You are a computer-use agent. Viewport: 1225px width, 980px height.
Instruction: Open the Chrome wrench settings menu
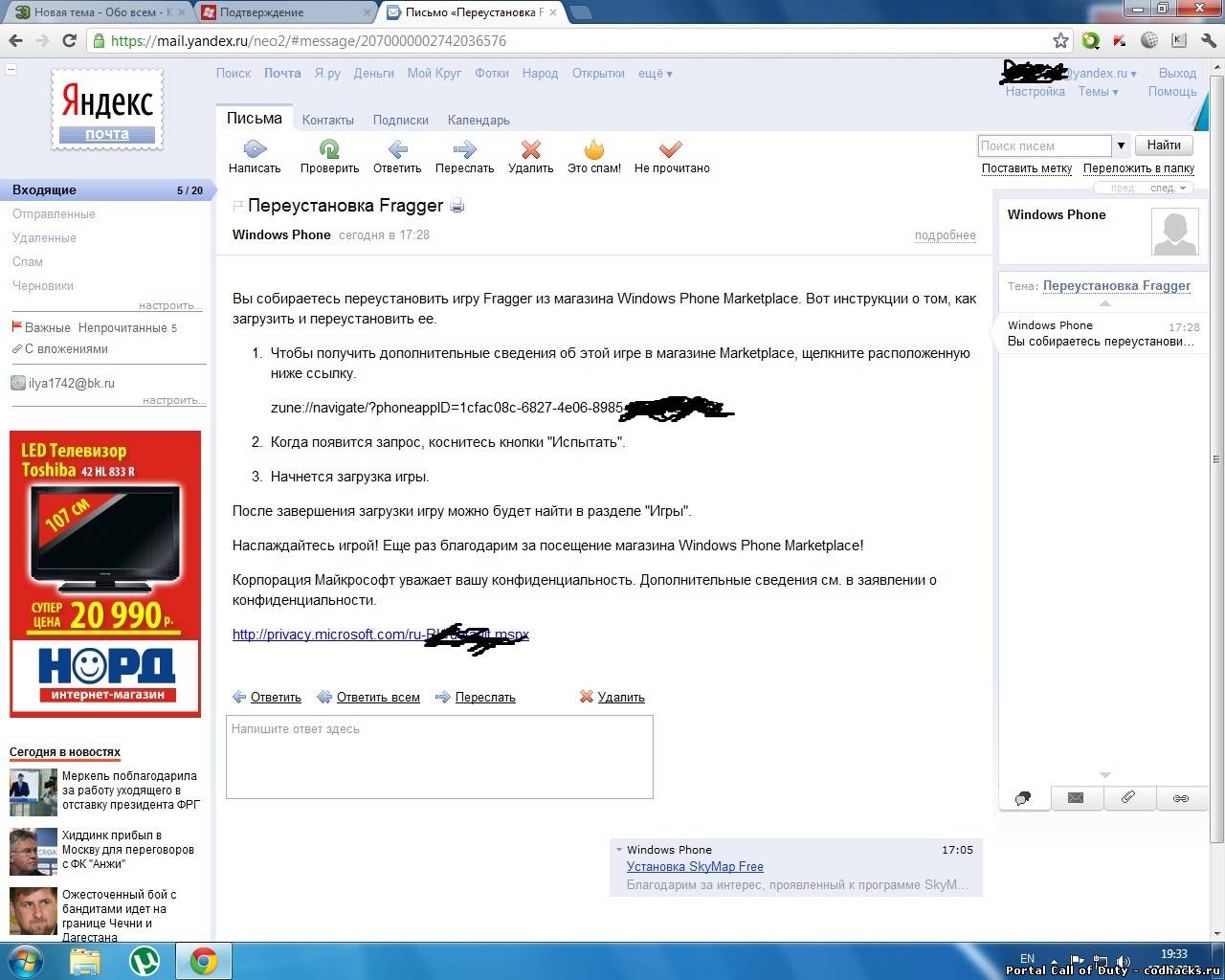[x=1208, y=40]
